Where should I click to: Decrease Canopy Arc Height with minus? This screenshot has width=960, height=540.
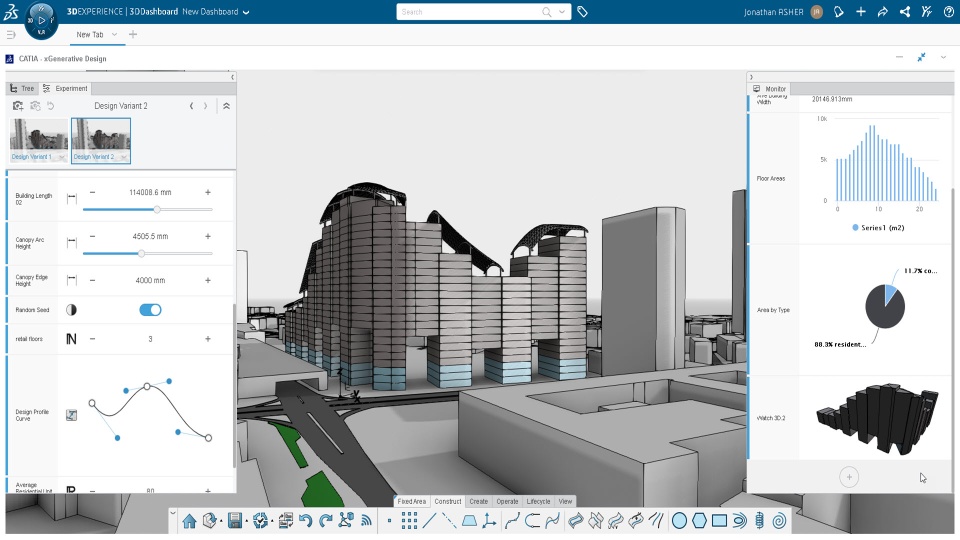coord(92,236)
